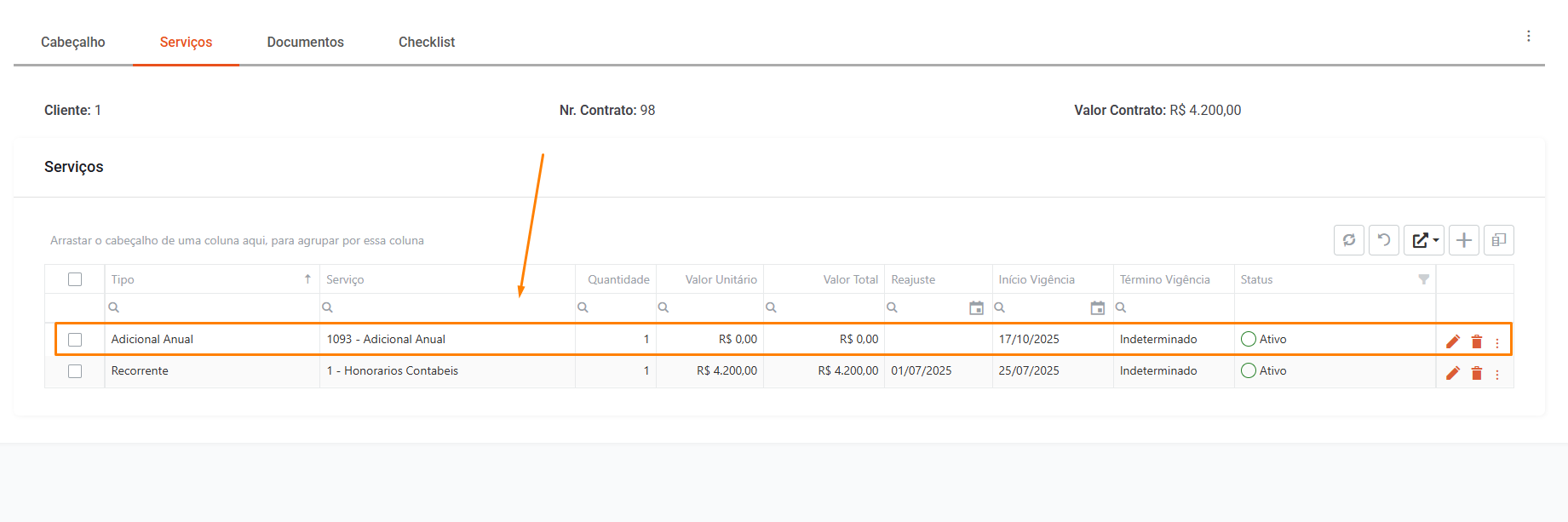This screenshot has height=522, width=1568.
Task: Edit the Adicional Anual row
Action: point(1453,341)
